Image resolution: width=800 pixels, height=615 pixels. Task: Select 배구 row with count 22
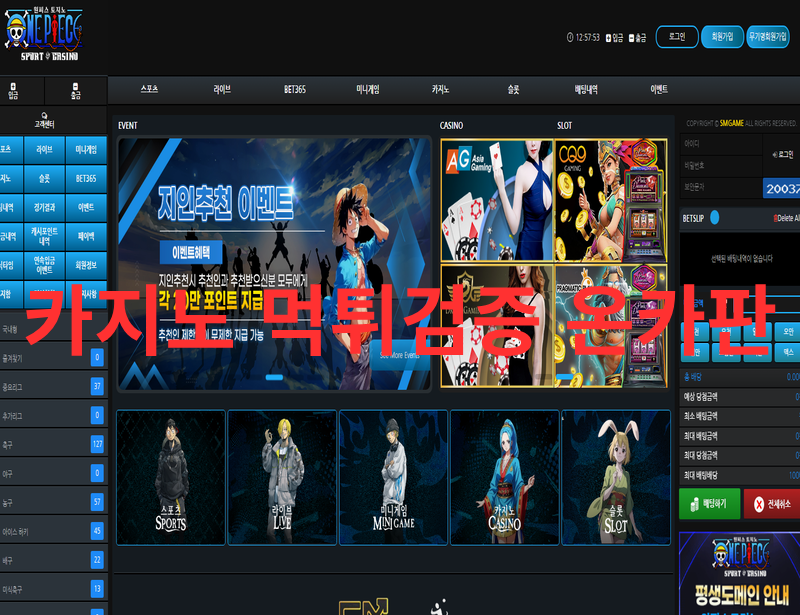click(x=53, y=560)
